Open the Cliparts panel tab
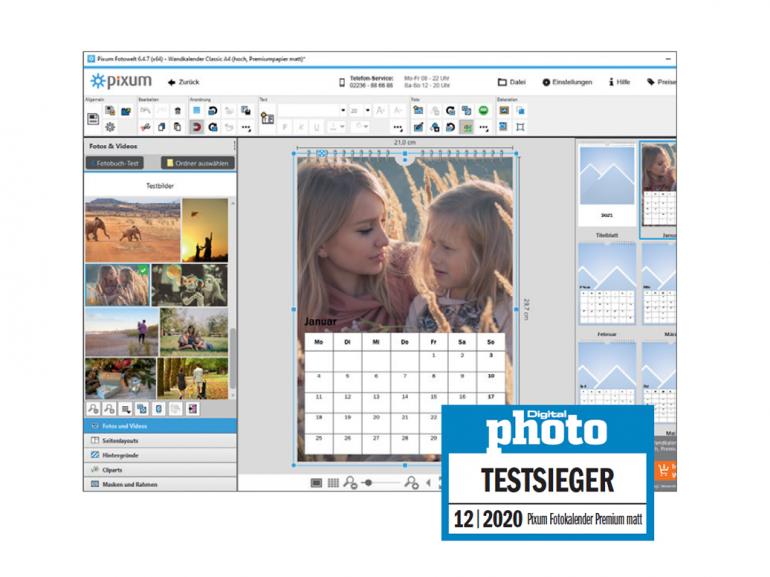 pyautogui.click(x=161, y=470)
